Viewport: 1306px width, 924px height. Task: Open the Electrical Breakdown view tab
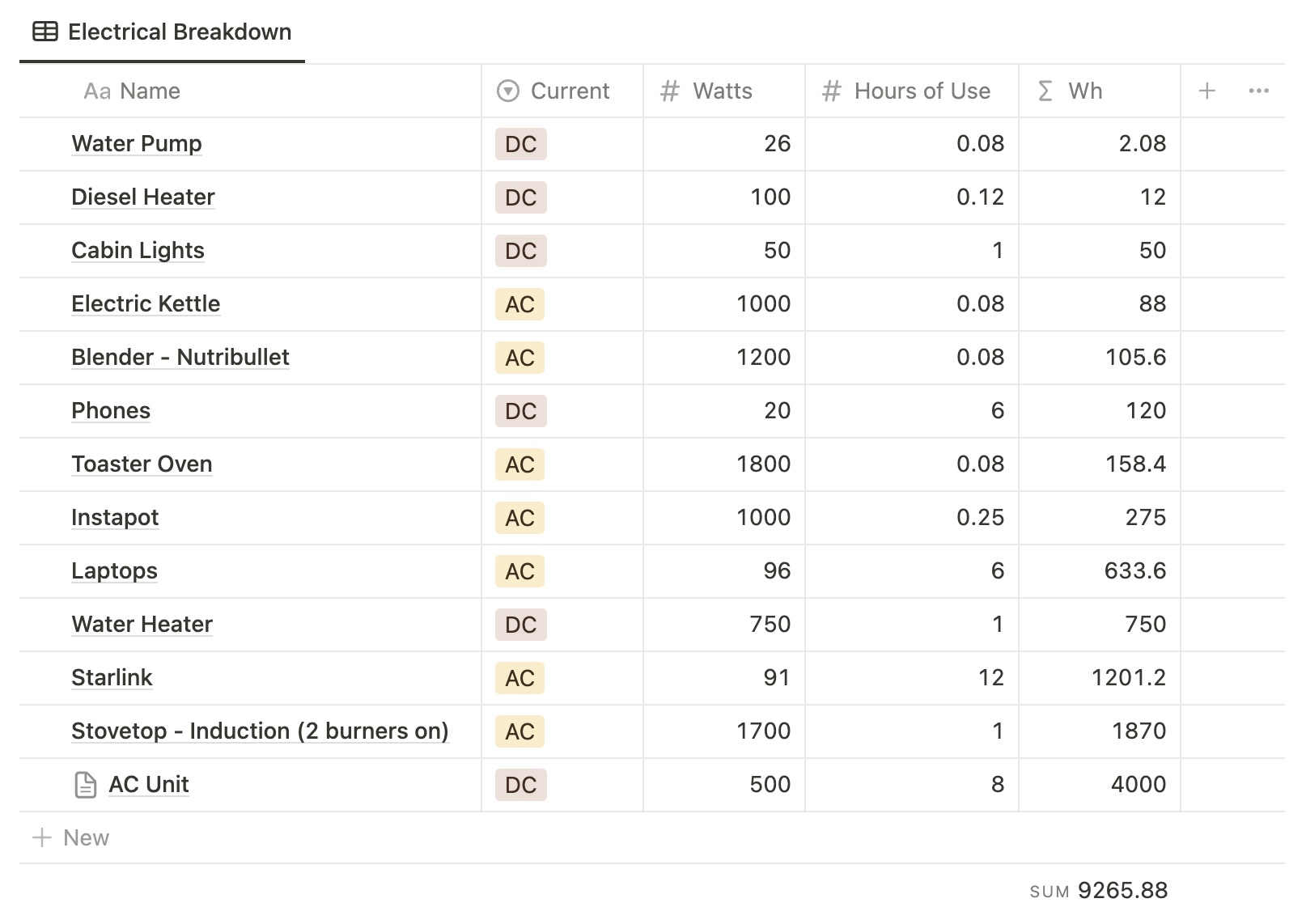coord(163,32)
